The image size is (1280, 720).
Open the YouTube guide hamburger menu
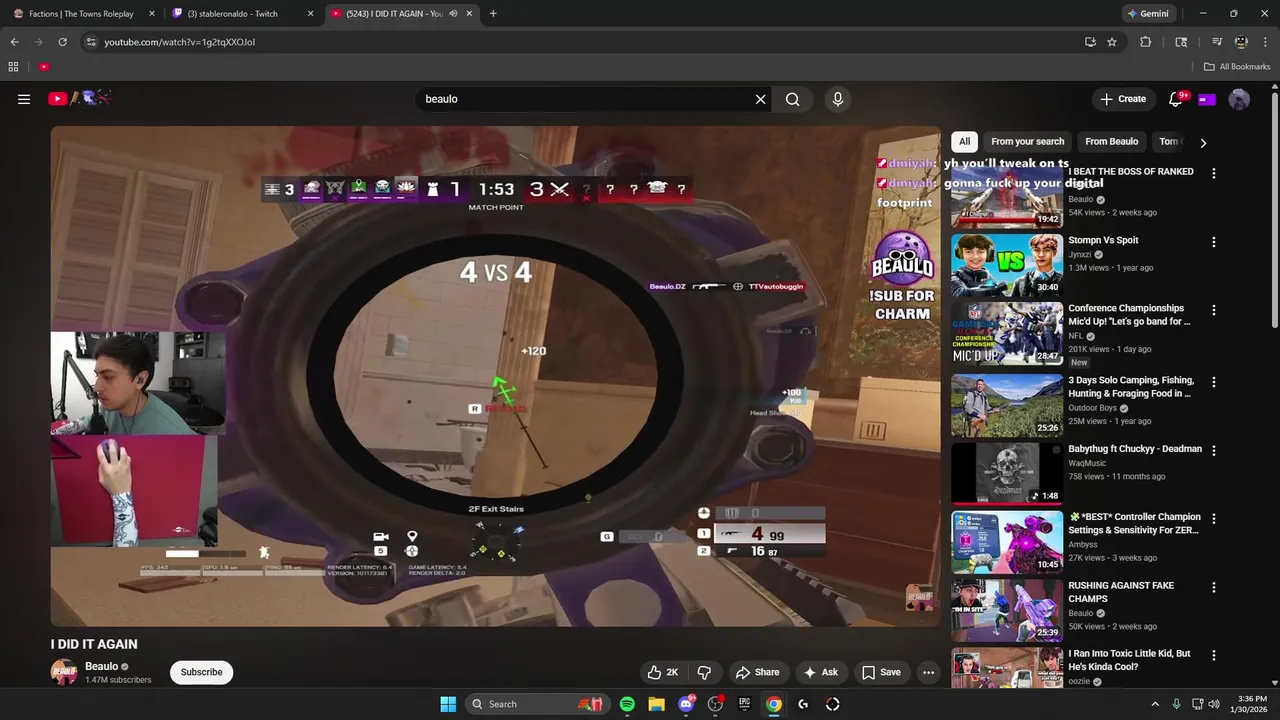click(24, 99)
